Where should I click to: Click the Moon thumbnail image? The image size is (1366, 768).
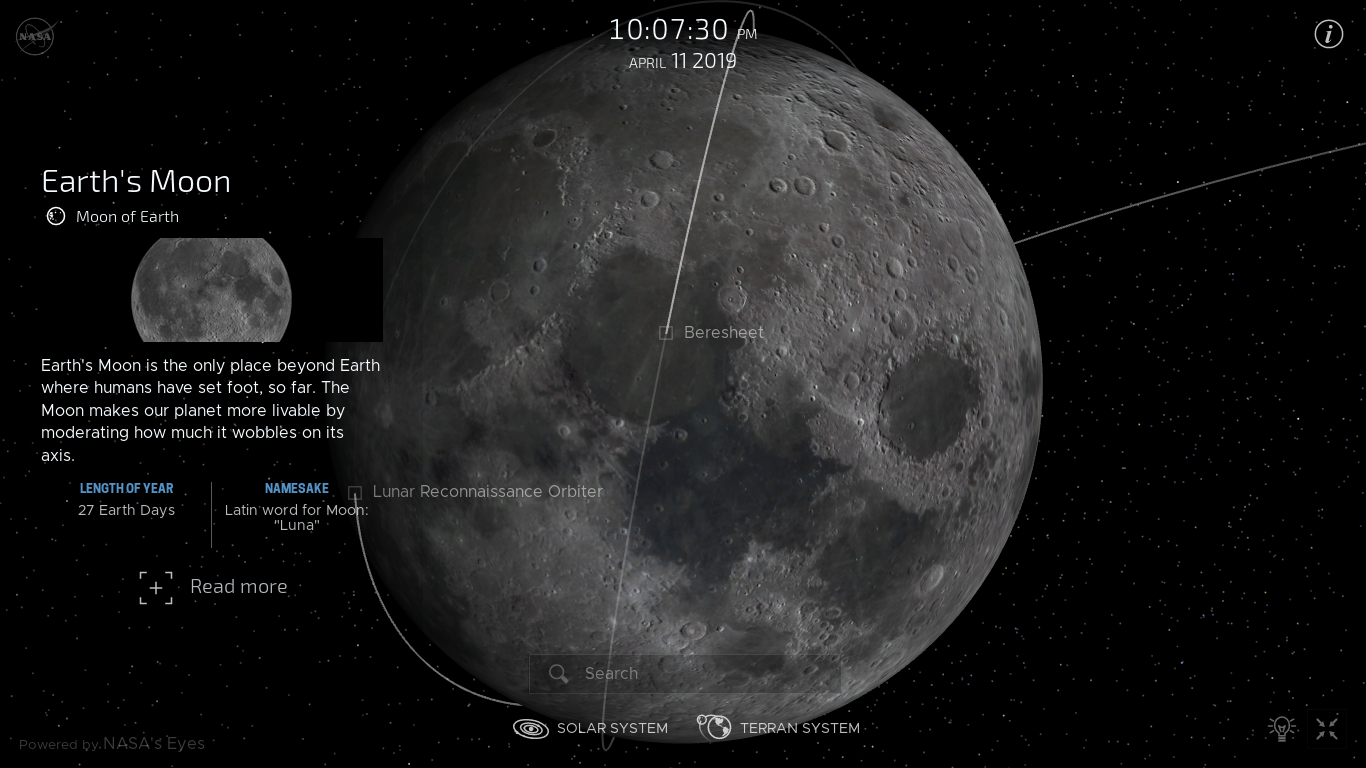click(211, 290)
